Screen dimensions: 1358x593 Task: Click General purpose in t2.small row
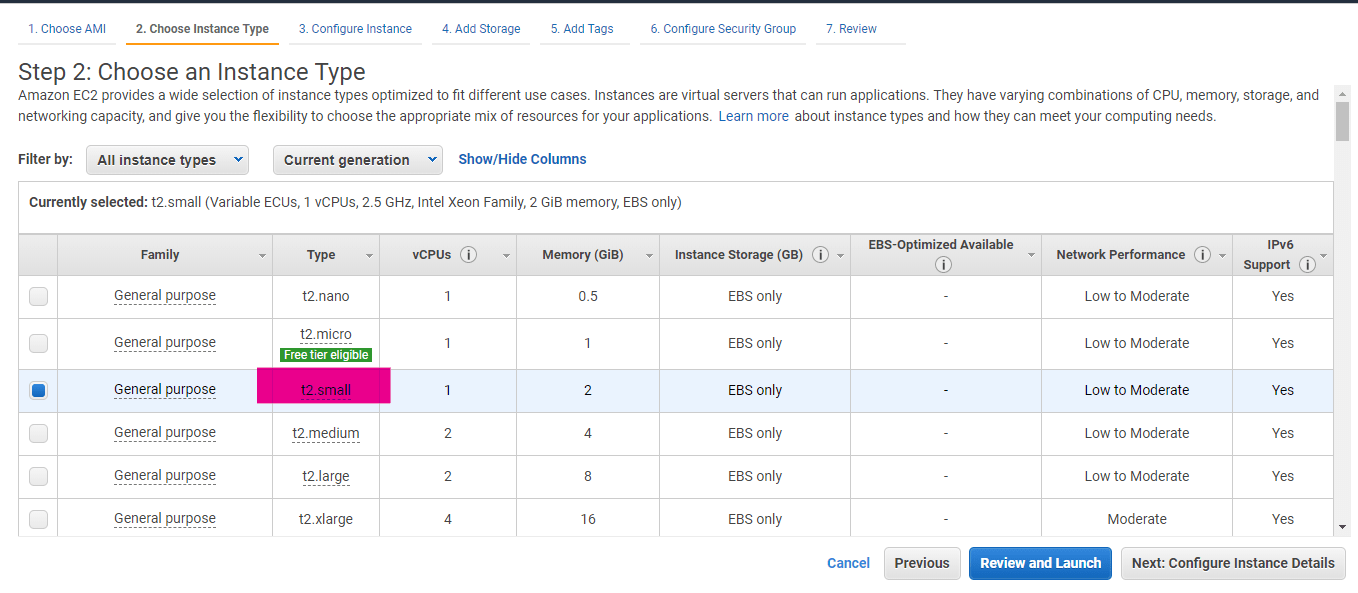(x=165, y=390)
